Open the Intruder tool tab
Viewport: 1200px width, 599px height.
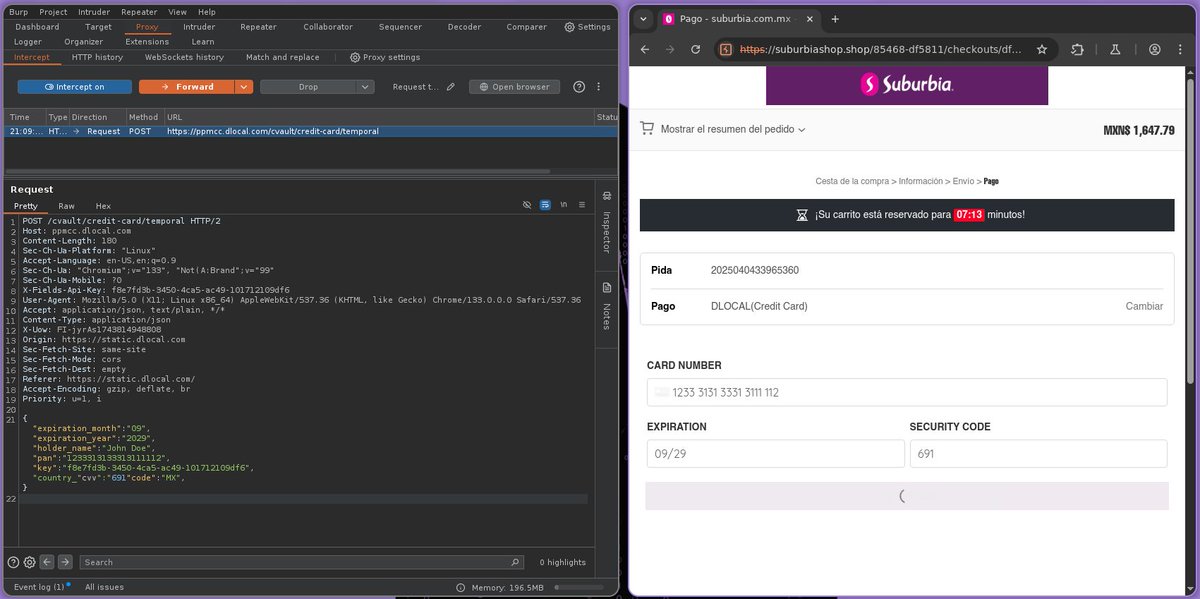click(199, 27)
